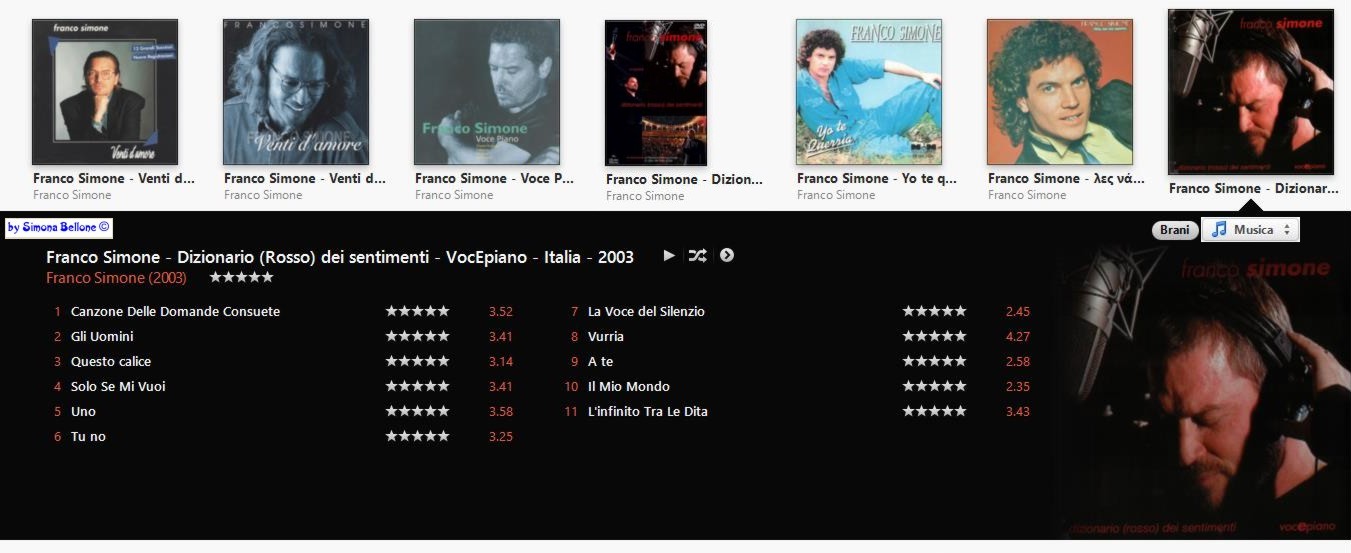Open the Greek-titled Franco Simone album cover
Viewport: 1351px width, 553px height.
click(x=1060, y=92)
